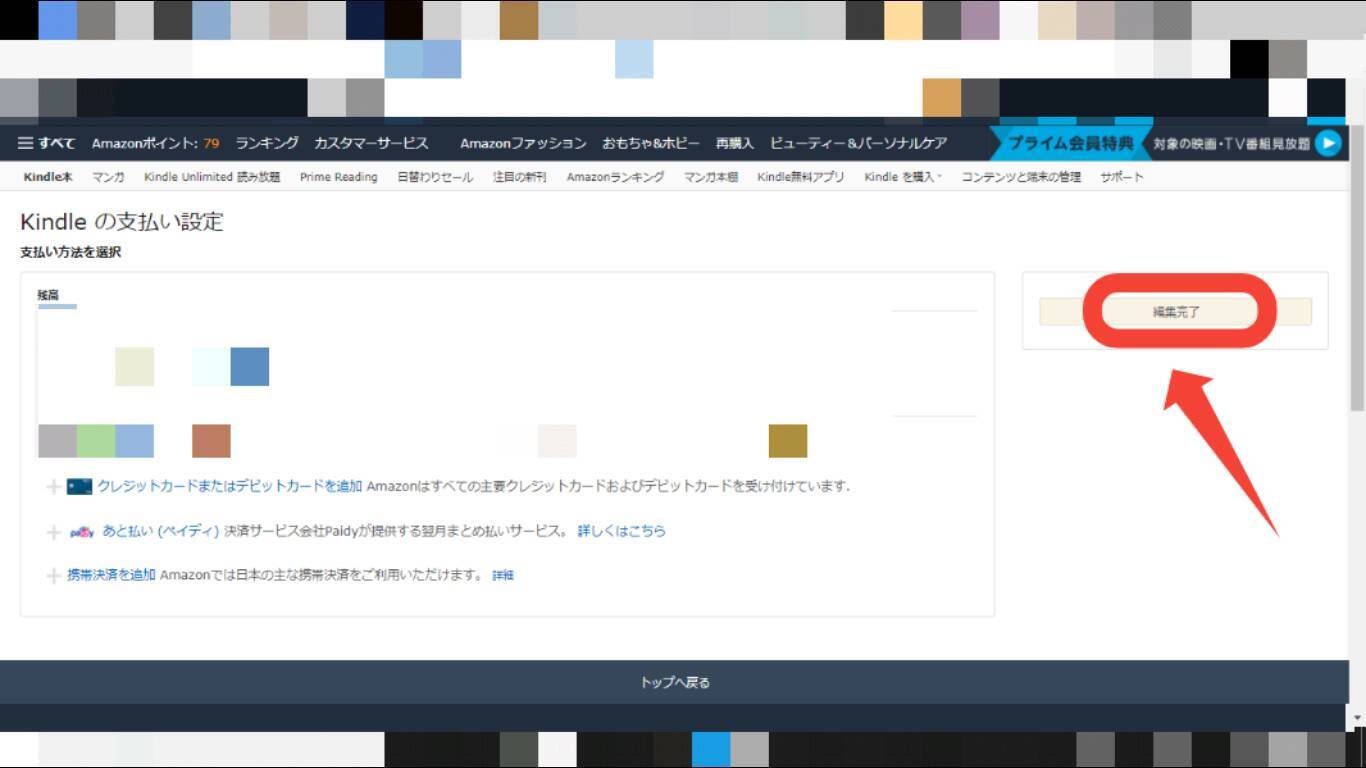Open 詳しくはこちら link for Paidy
Image resolution: width=1366 pixels, height=768 pixels.
pos(622,531)
